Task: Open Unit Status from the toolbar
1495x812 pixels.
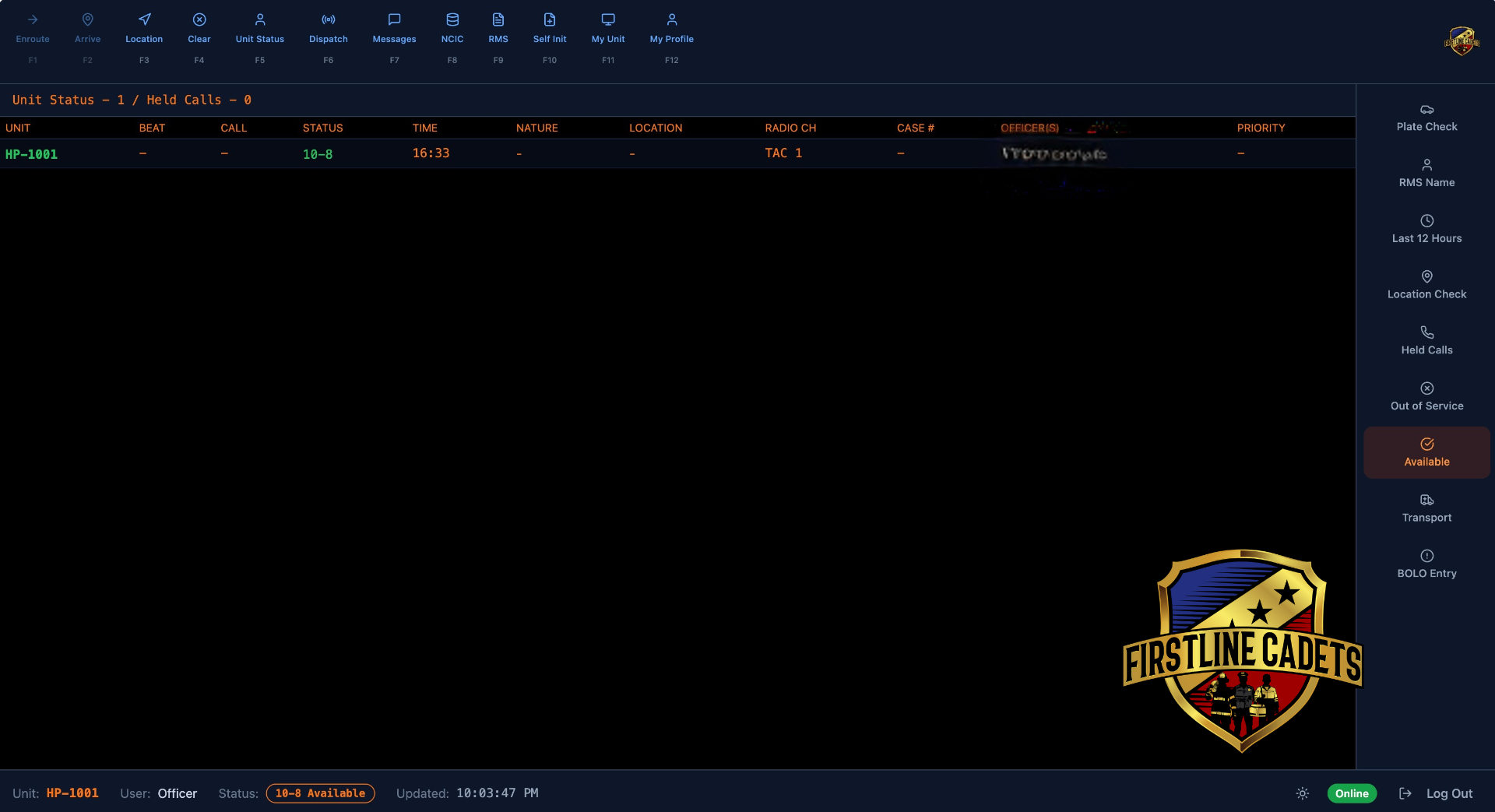Action: [260, 38]
